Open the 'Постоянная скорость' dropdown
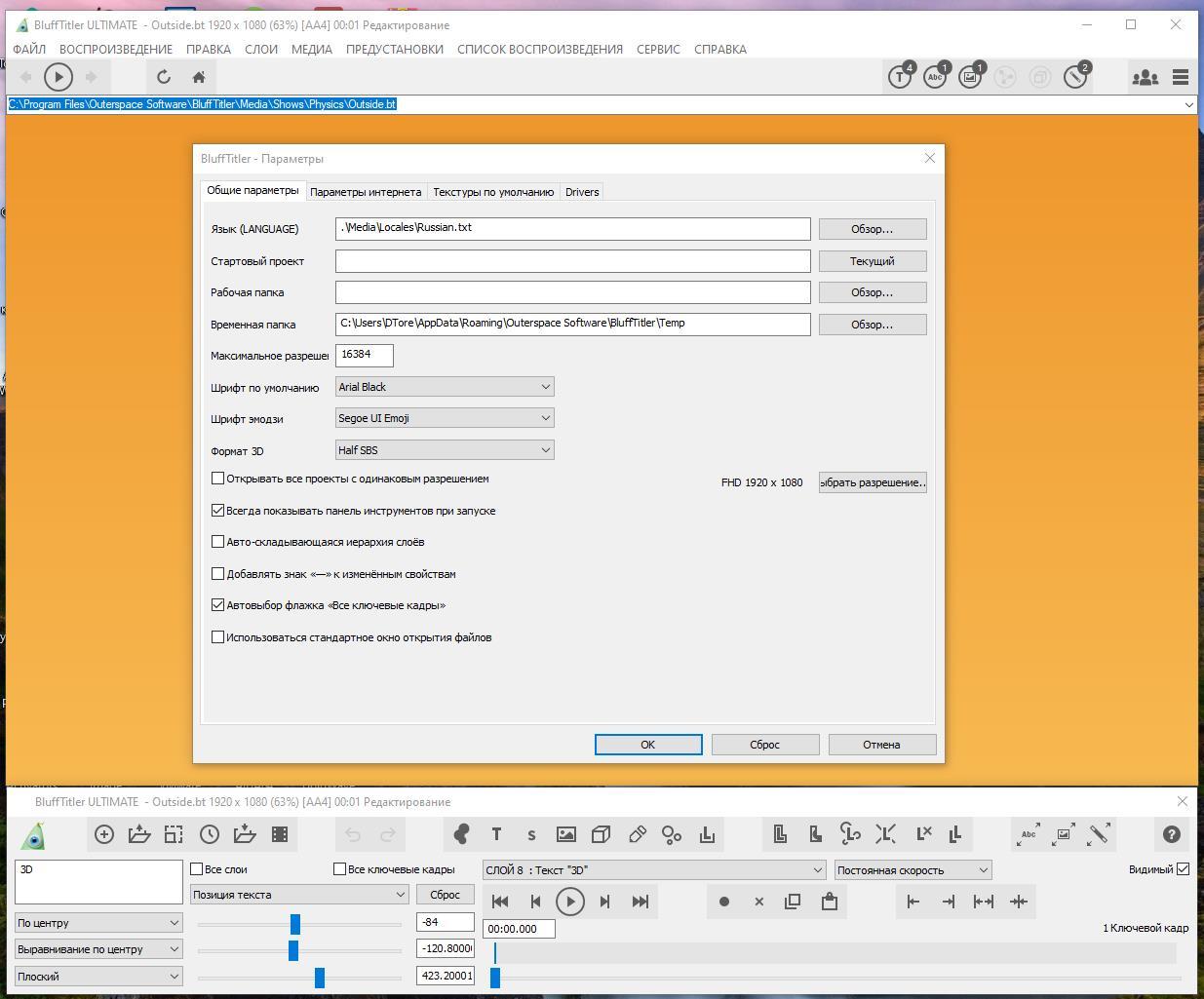Screen dimensions: 1204x999 (x=913, y=870)
